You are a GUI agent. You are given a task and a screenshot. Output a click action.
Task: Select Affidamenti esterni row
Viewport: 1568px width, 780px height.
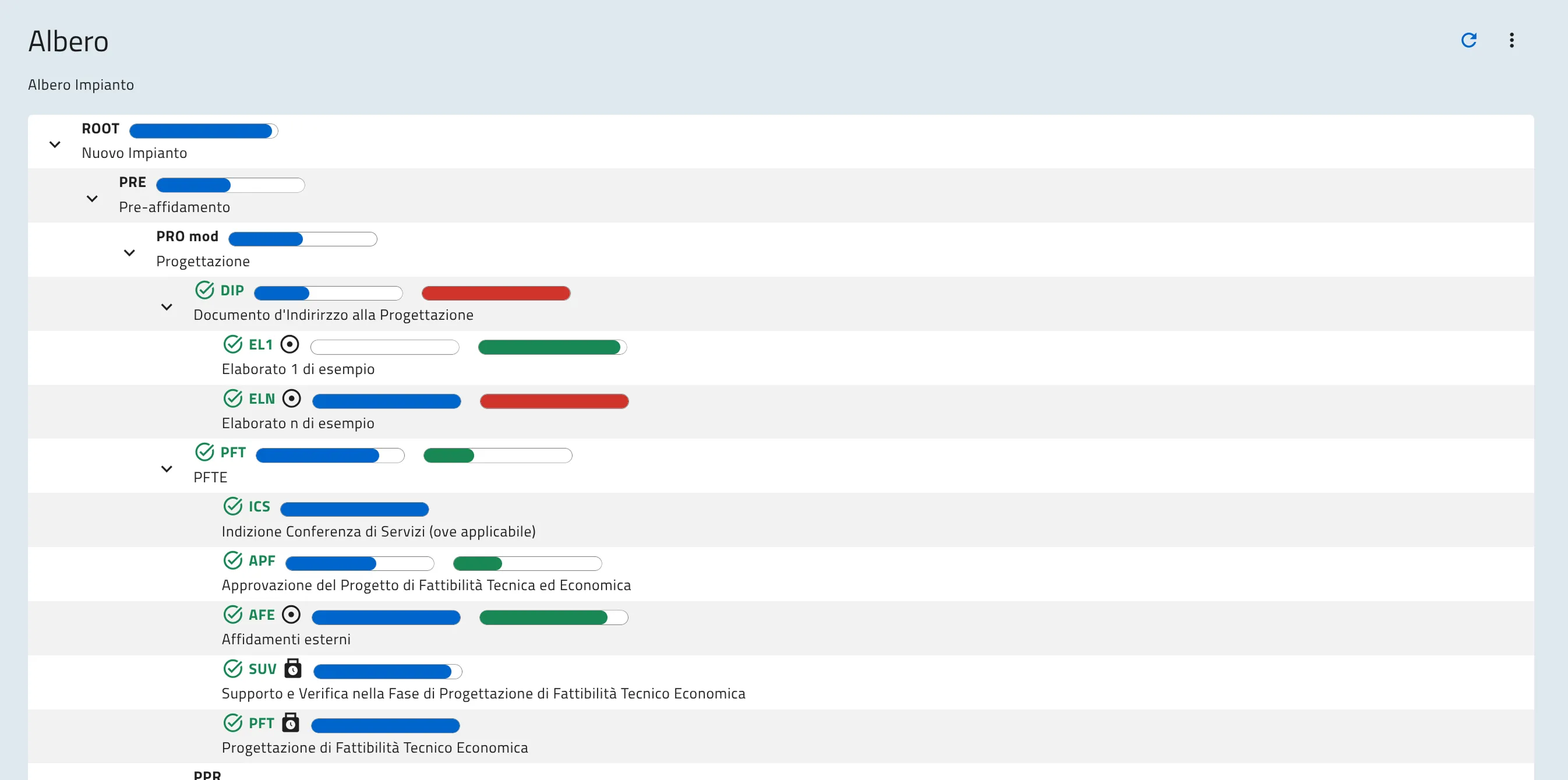(286, 640)
